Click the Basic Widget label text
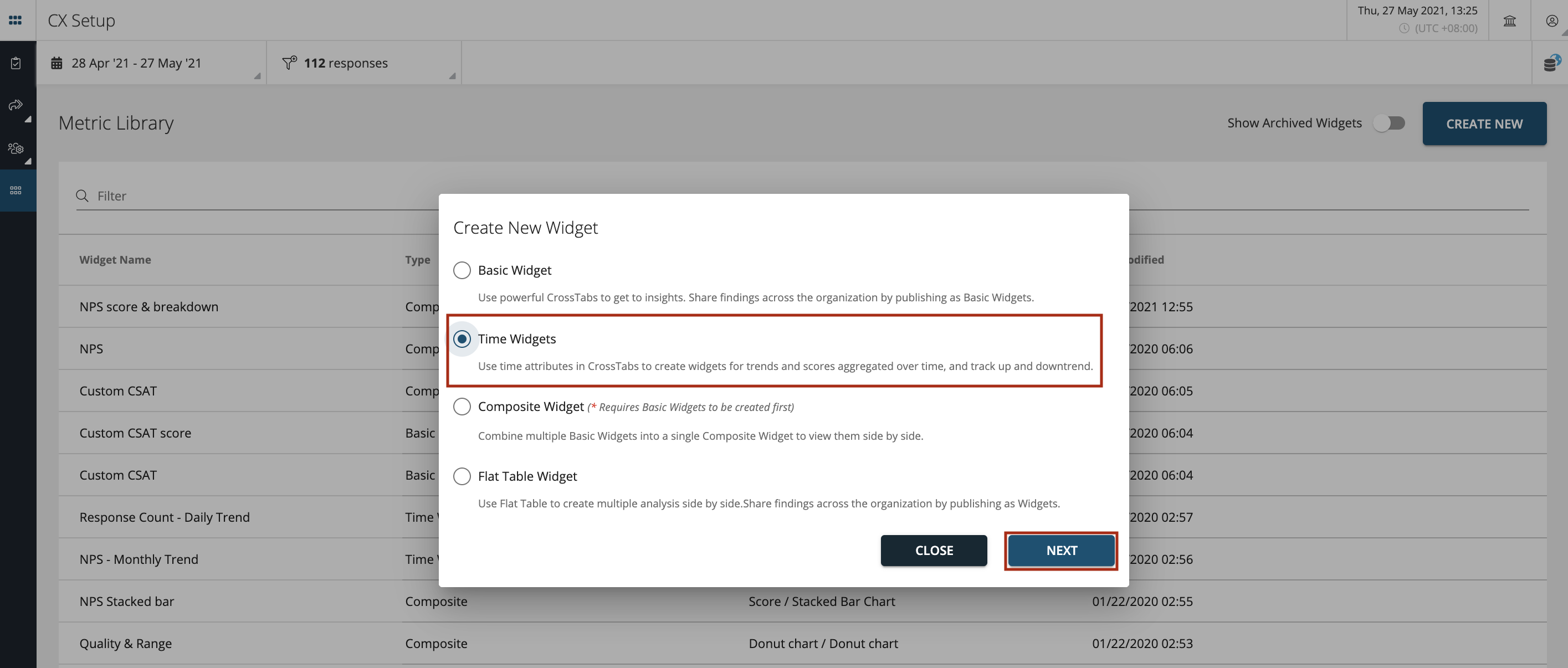This screenshot has width=1568, height=668. point(514,270)
